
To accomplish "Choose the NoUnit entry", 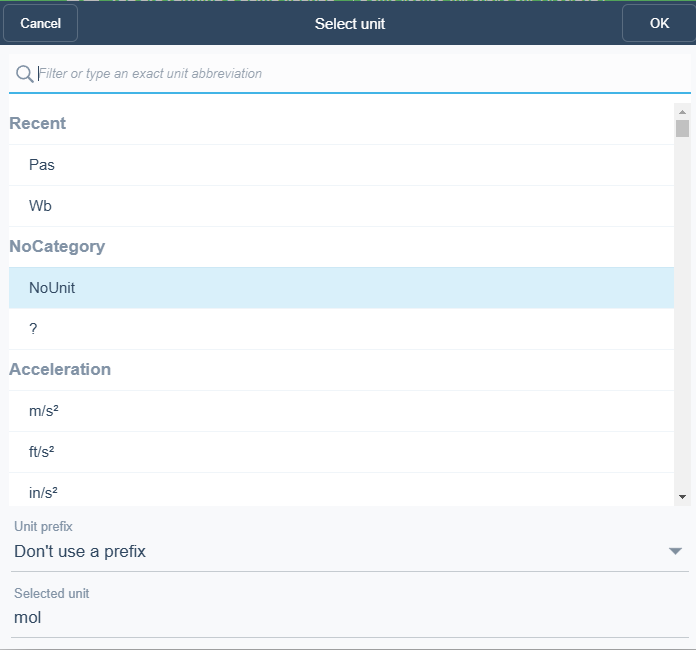I will click(341, 288).
